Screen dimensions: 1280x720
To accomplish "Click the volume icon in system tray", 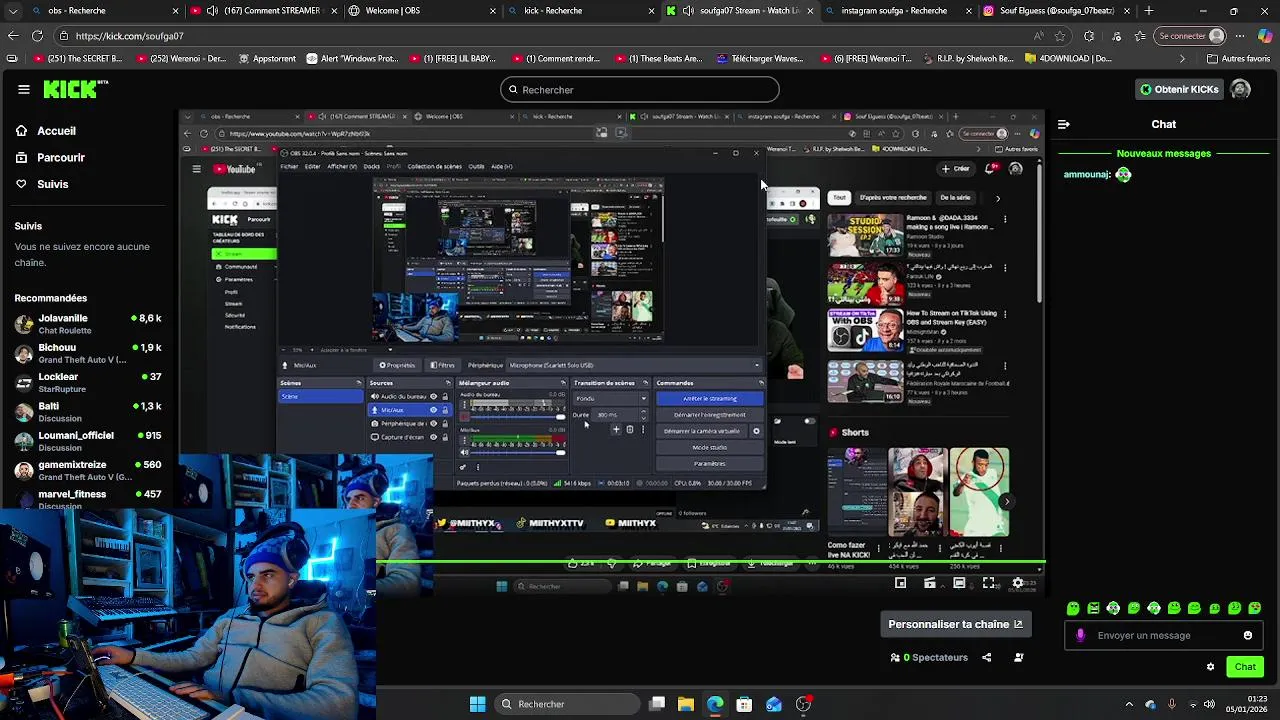I will (1209, 704).
